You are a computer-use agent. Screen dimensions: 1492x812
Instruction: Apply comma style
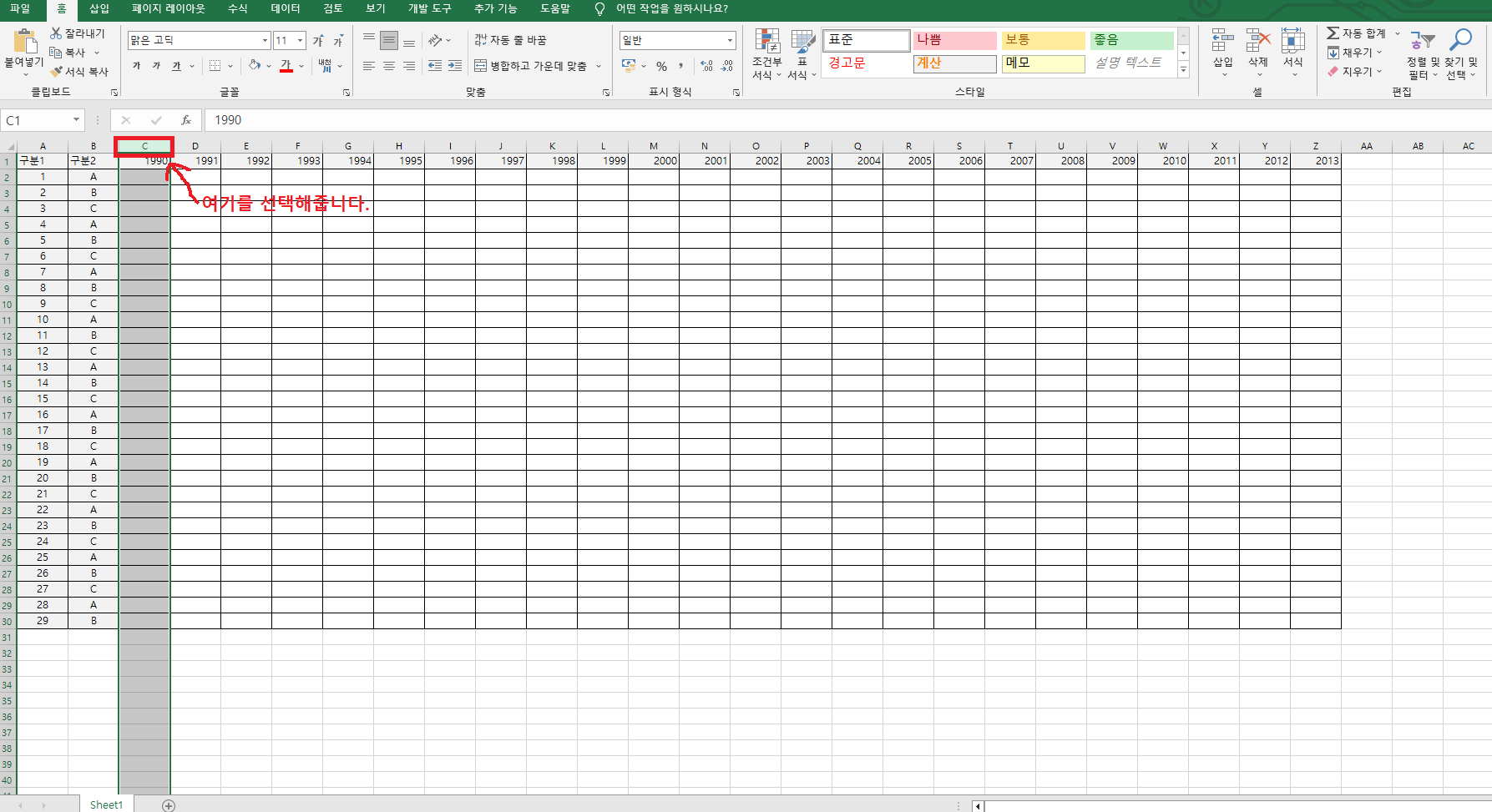681,66
